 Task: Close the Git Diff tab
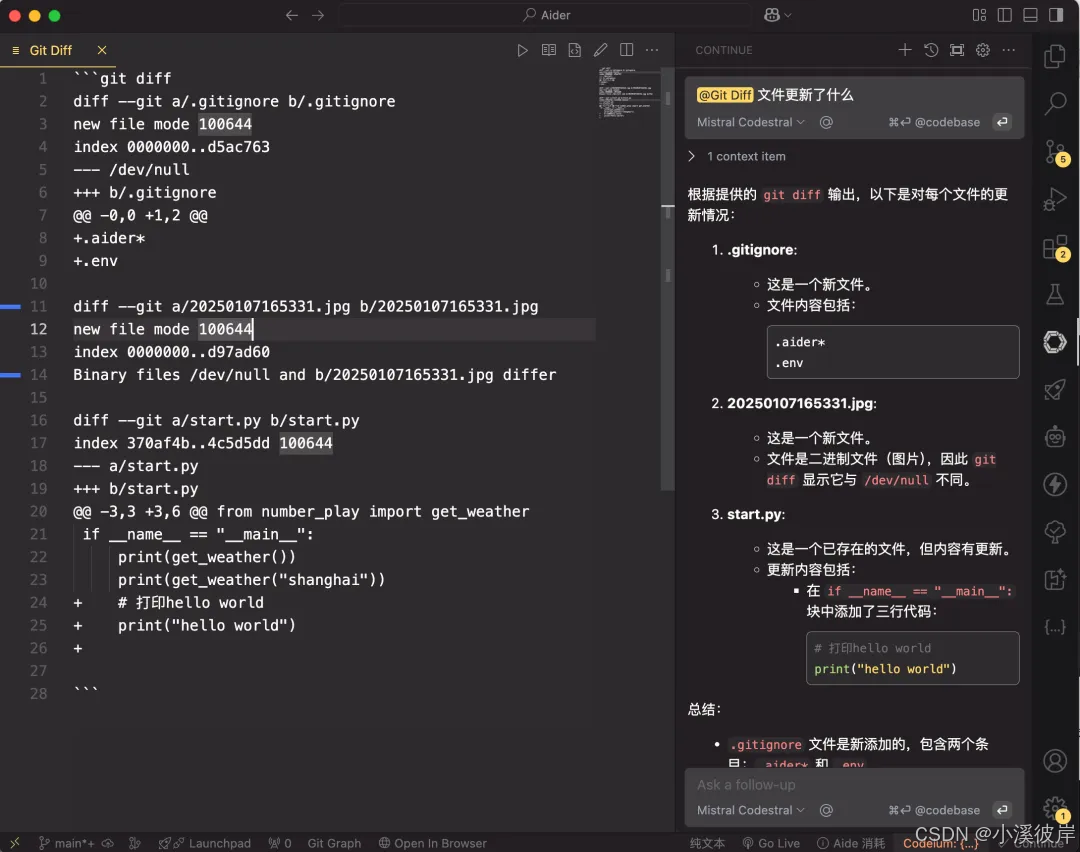(x=102, y=50)
